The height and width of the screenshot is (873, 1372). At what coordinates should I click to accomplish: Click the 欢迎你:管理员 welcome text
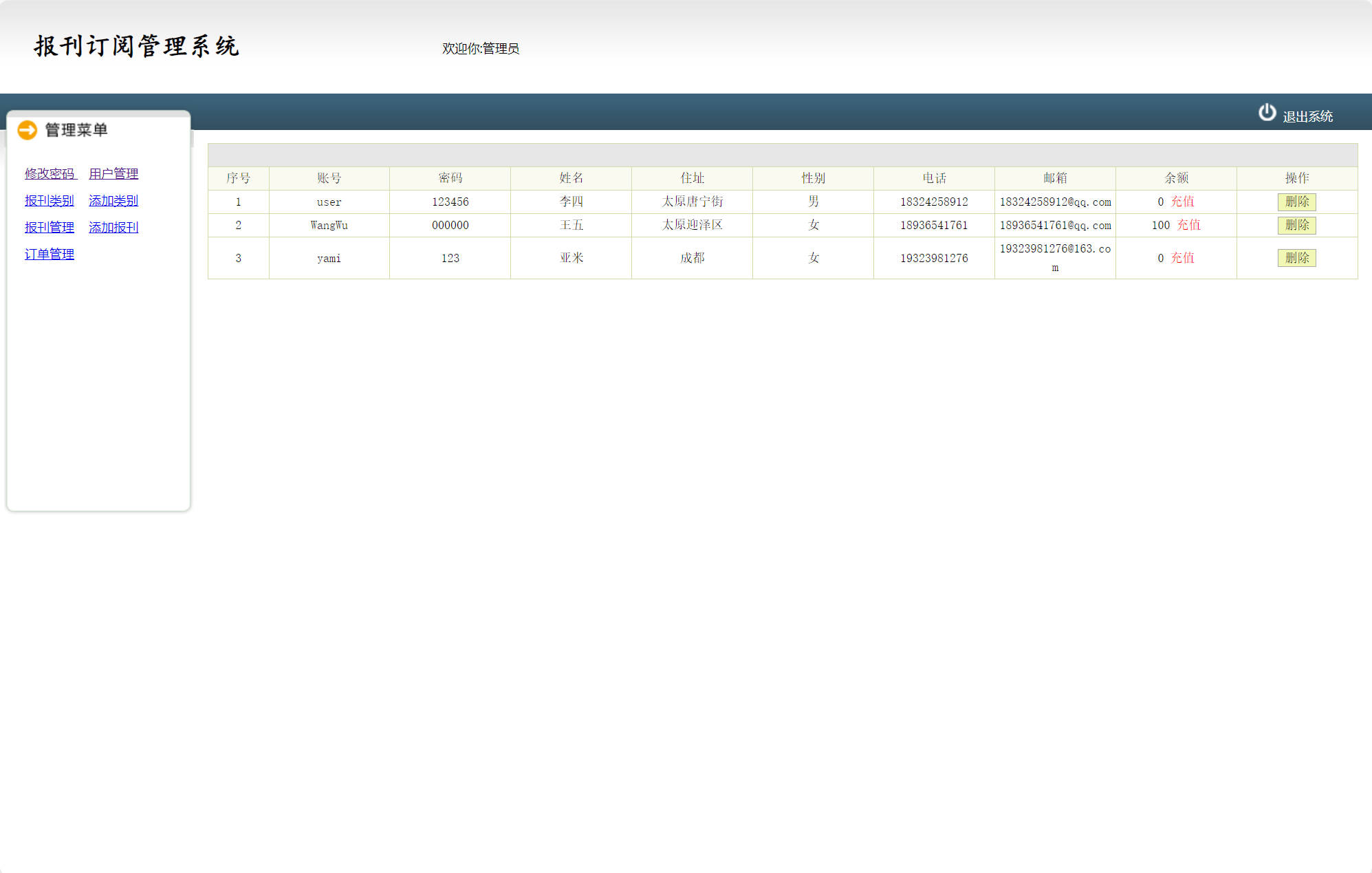pyautogui.click(x=480, y=49)
